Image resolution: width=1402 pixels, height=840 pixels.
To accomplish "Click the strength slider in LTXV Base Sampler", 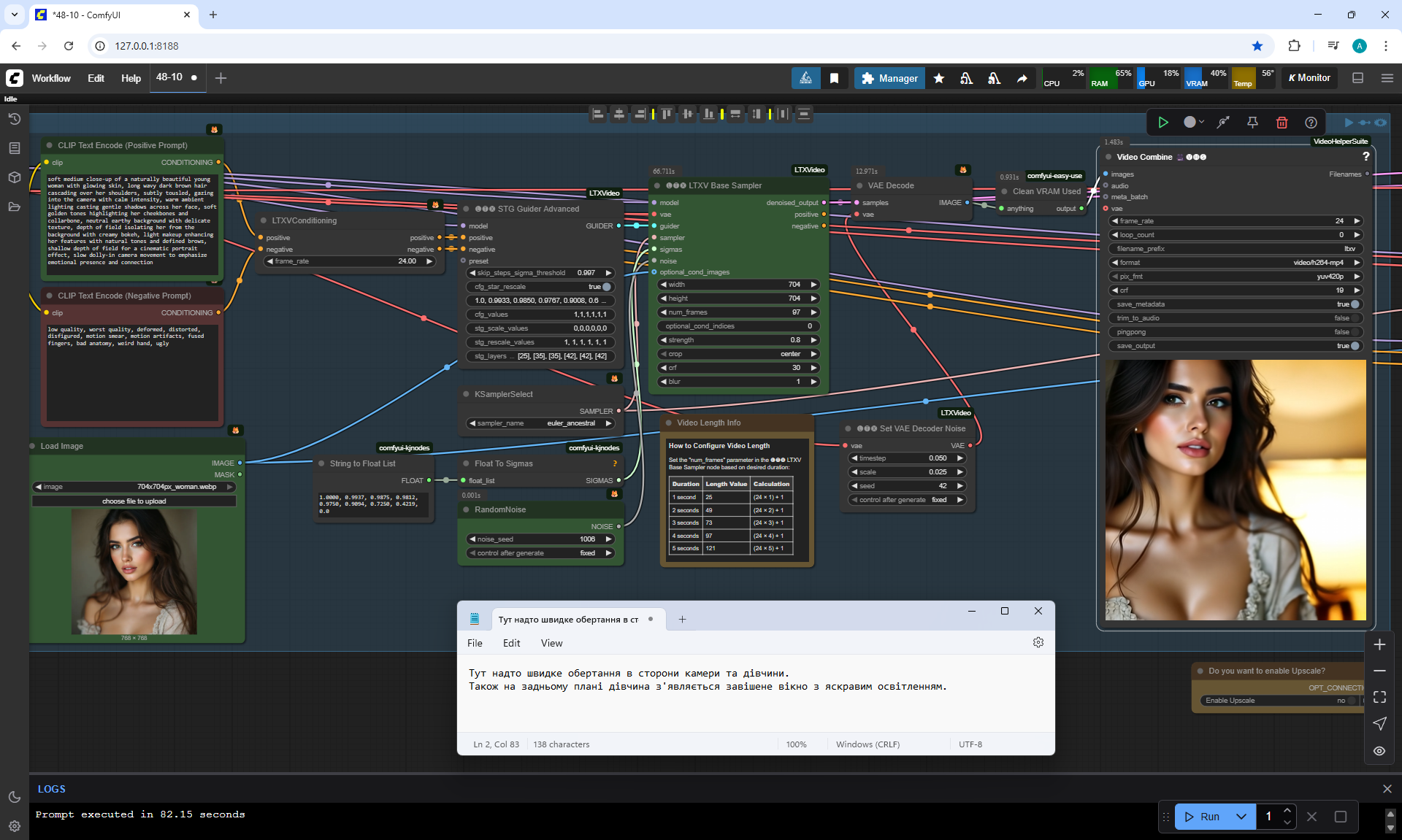I will point(738,340).
